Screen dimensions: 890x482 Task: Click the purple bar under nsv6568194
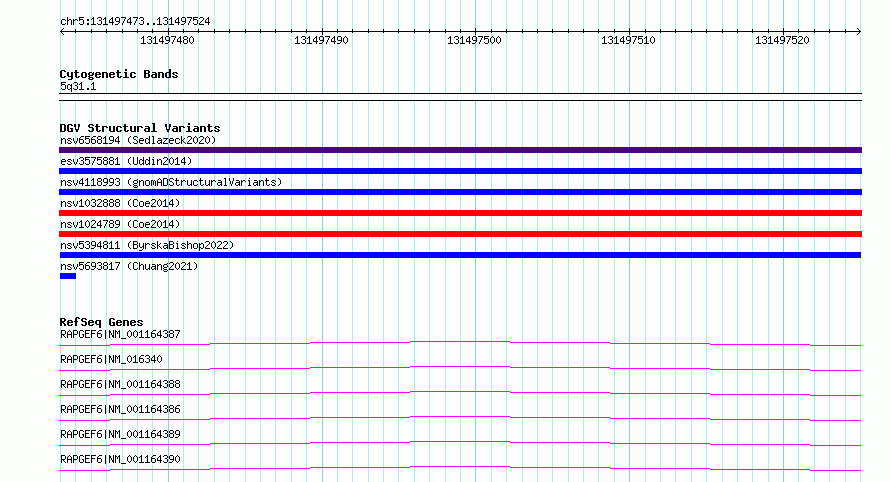(460, 150)
